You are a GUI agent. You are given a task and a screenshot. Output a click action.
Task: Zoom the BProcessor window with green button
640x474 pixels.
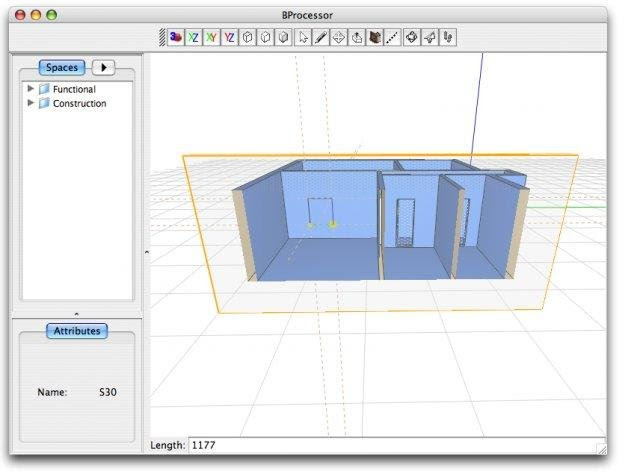(x=51, y=15)
